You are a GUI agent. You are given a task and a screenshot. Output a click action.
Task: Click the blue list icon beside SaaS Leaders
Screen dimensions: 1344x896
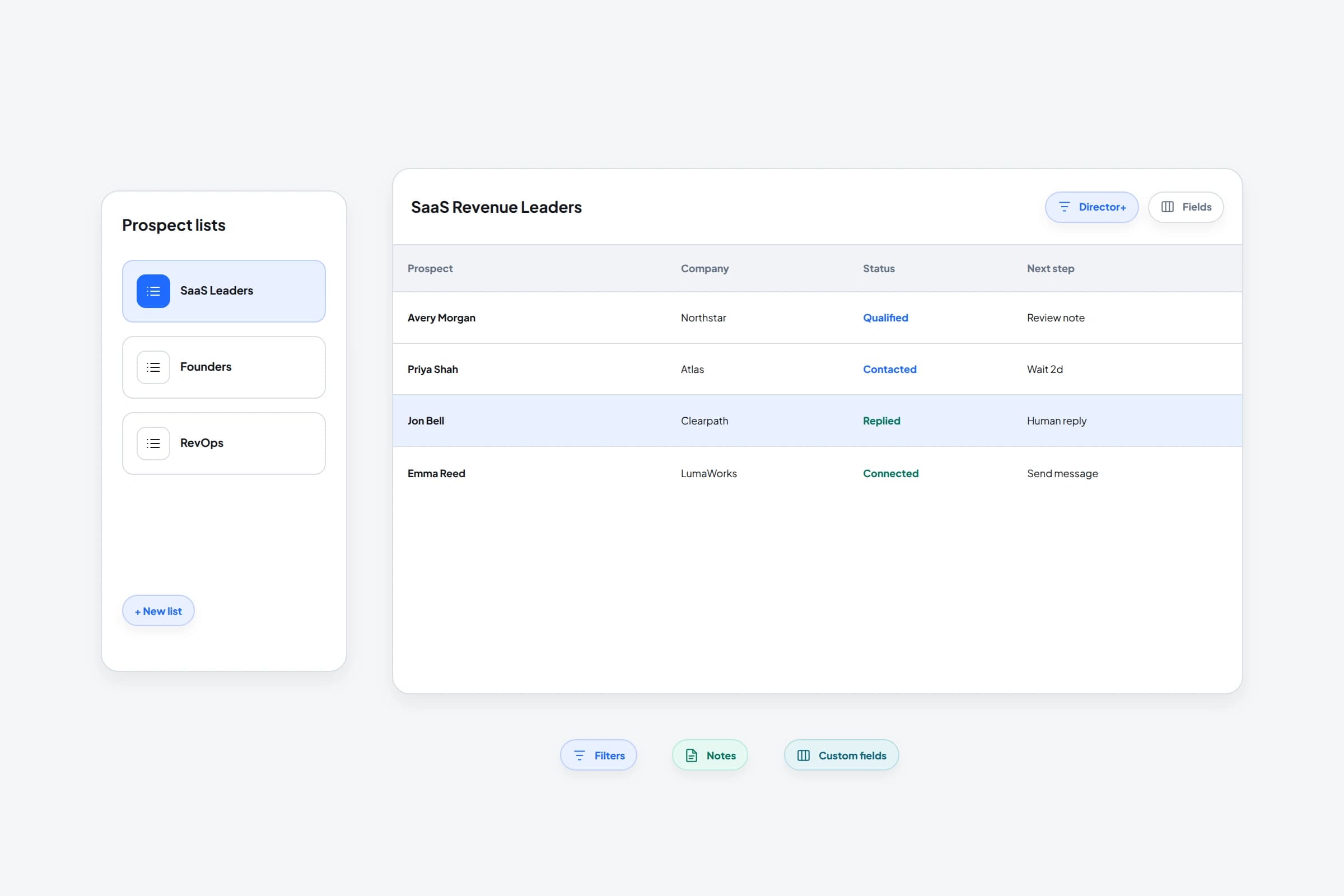tap(153, 291)
